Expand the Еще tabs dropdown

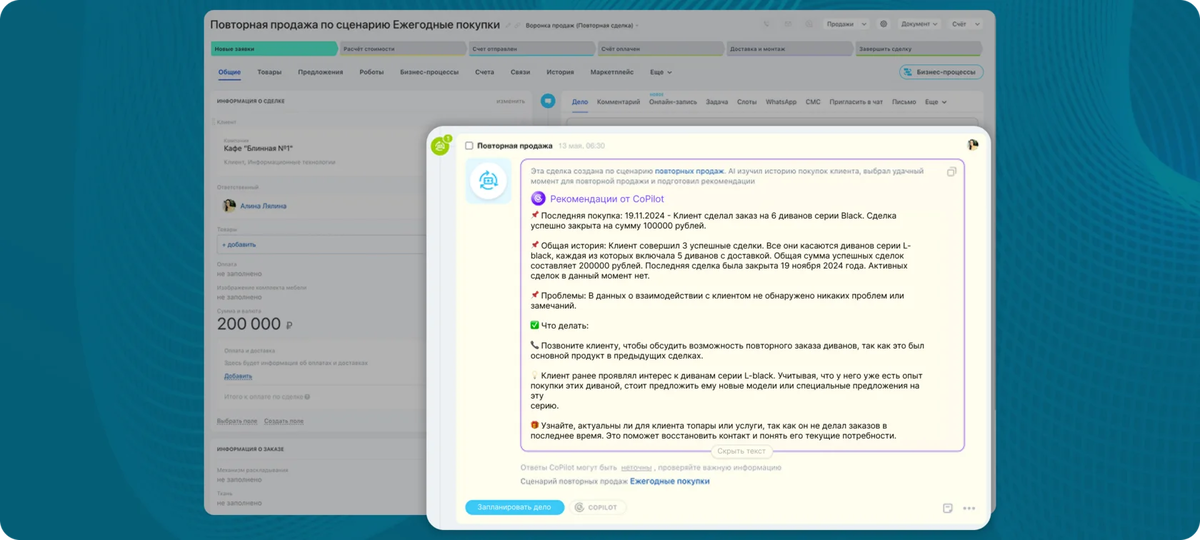coord(661,72)
